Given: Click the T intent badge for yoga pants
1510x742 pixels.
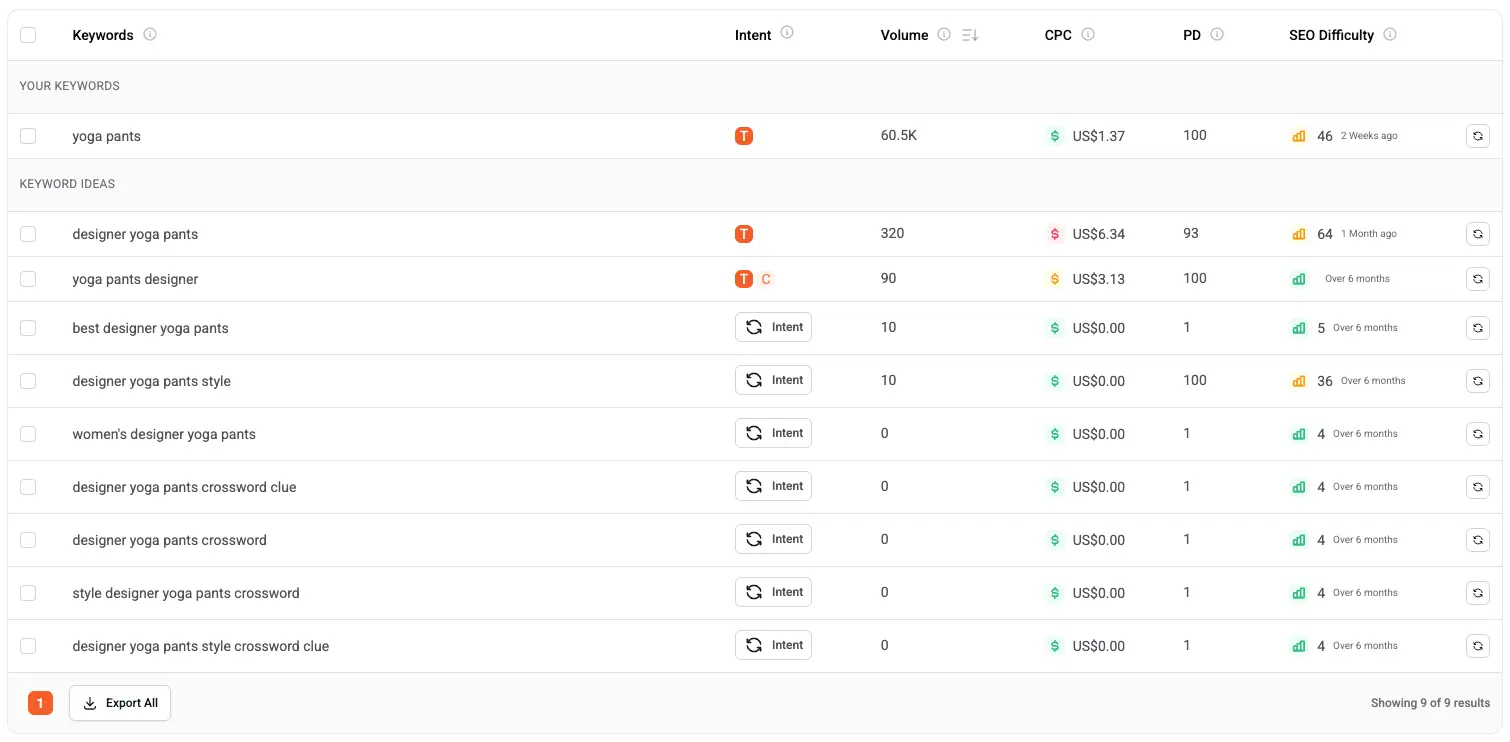Looking at the screenshot, I should (x=743, y=136).
